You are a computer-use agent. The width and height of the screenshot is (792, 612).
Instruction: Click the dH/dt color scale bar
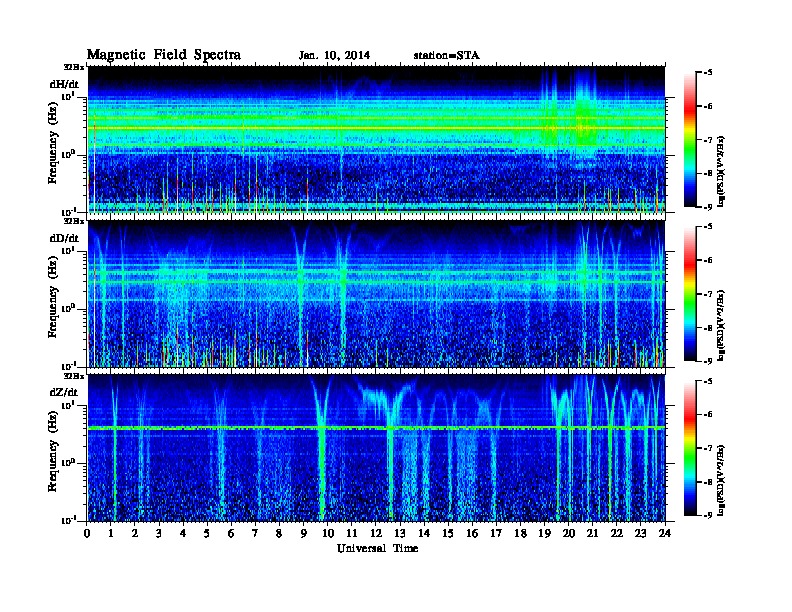(689, 140)
